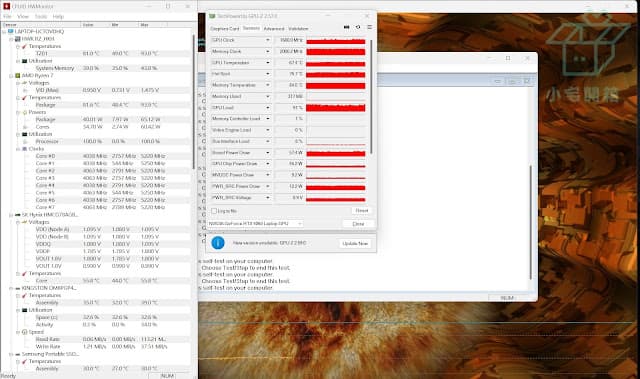
Task: Open the GPU Load sensor dropdown arrow
Action: (x=268, y=108)
